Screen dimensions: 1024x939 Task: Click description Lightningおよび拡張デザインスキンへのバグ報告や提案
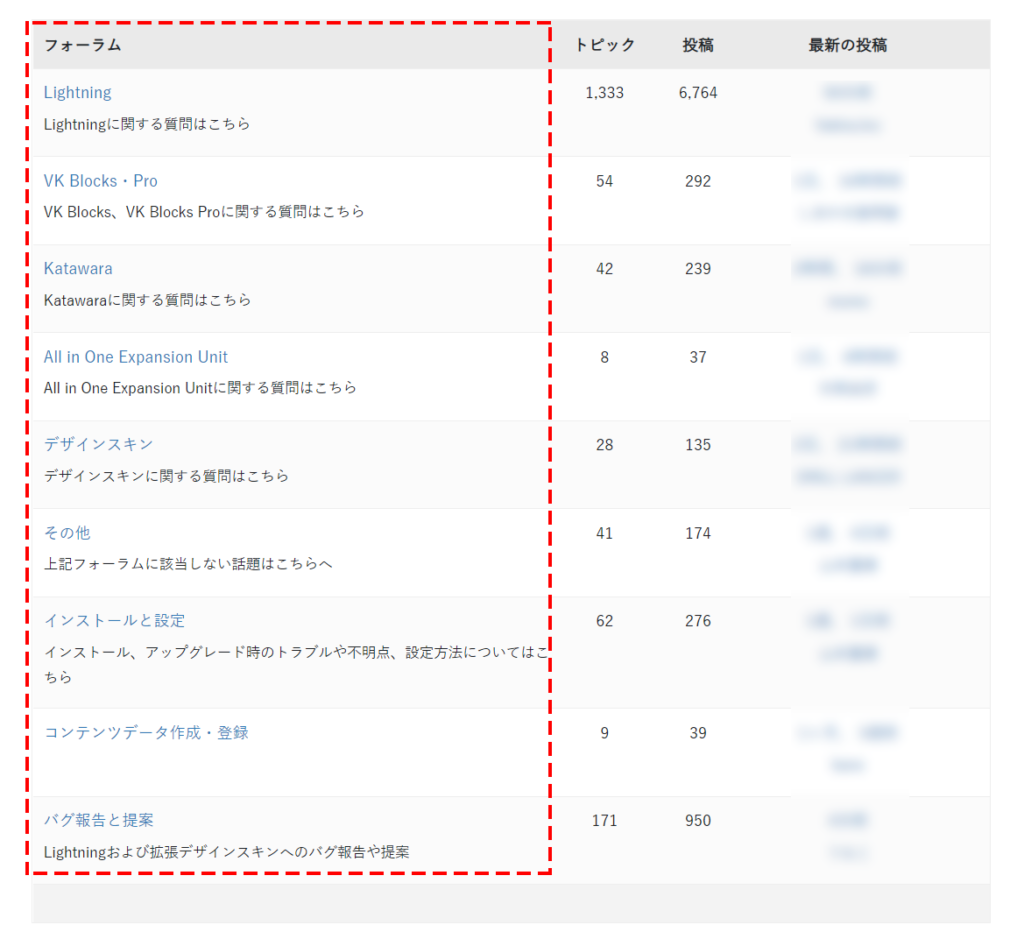click(x=227, y=851)
